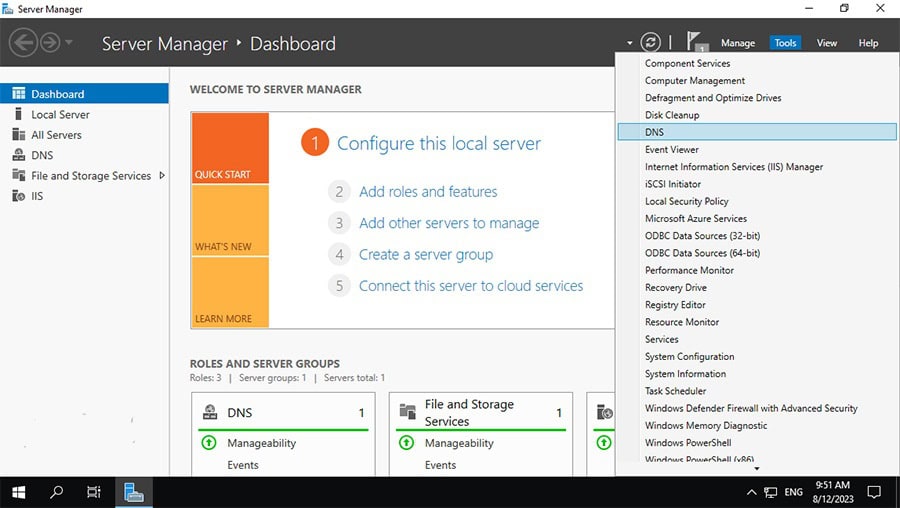The width and height of the screenshot is (900, 508).
Task: Select Dashboard in the left pane
Action: [84, 94]
